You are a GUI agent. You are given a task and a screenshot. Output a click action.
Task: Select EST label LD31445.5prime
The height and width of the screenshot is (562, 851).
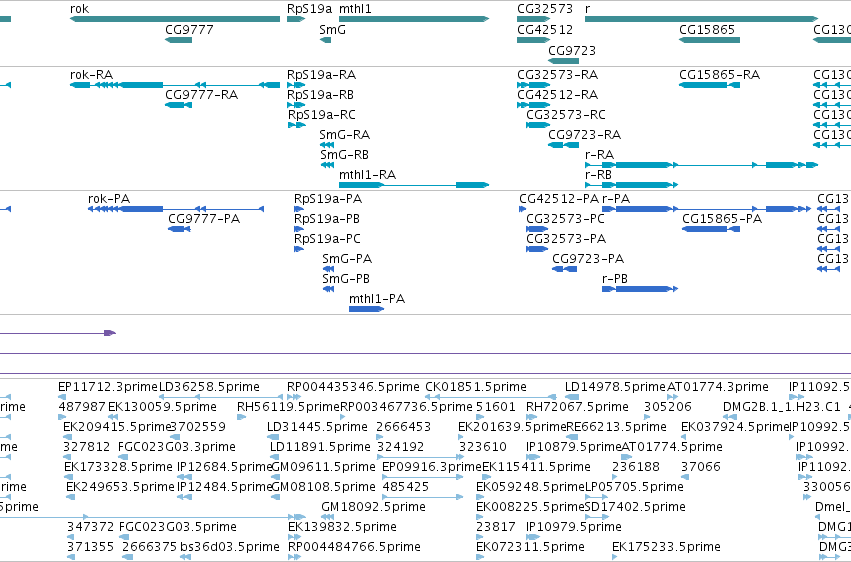[x=317, y=427]
